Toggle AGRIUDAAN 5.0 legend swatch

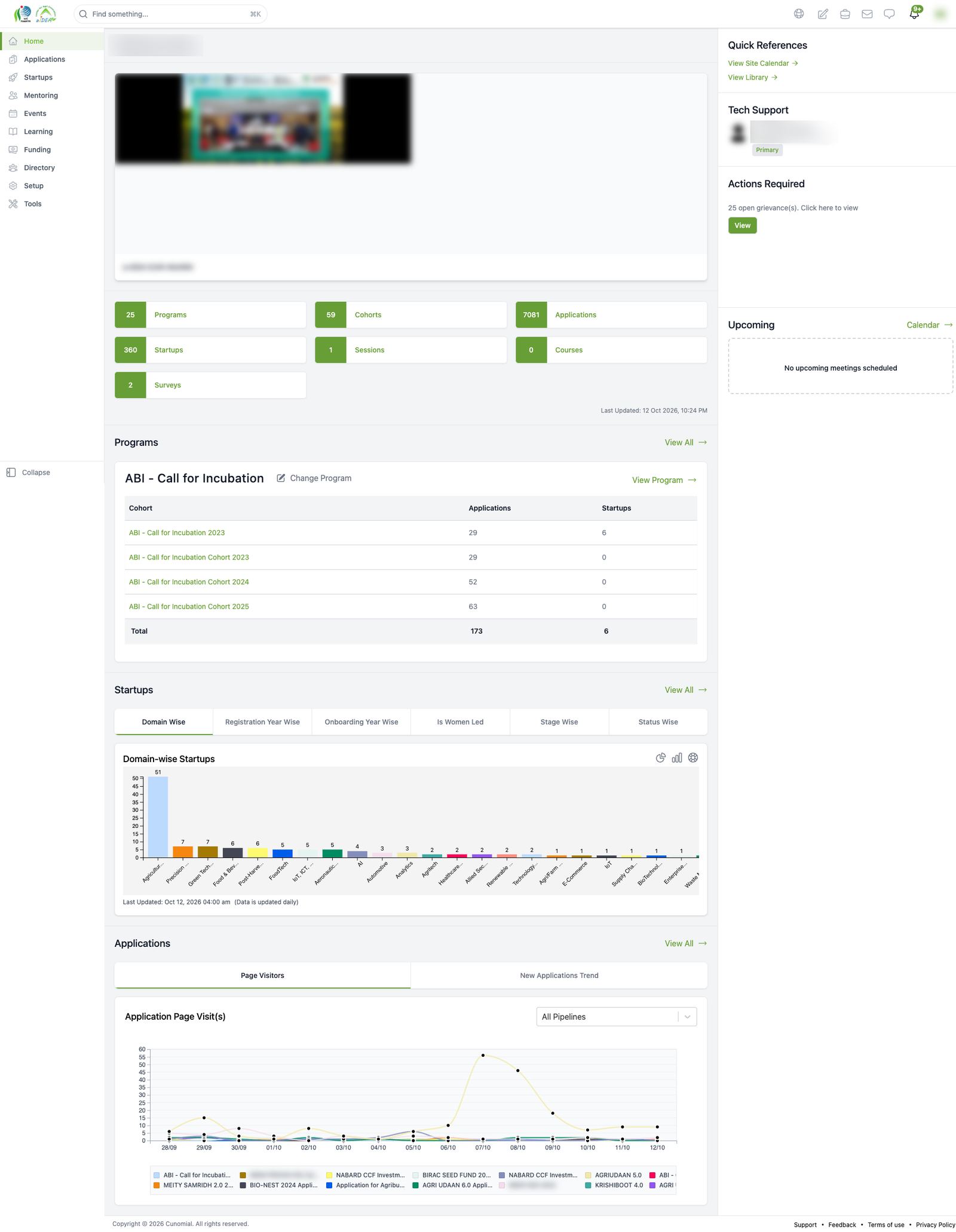(589, 1175)
